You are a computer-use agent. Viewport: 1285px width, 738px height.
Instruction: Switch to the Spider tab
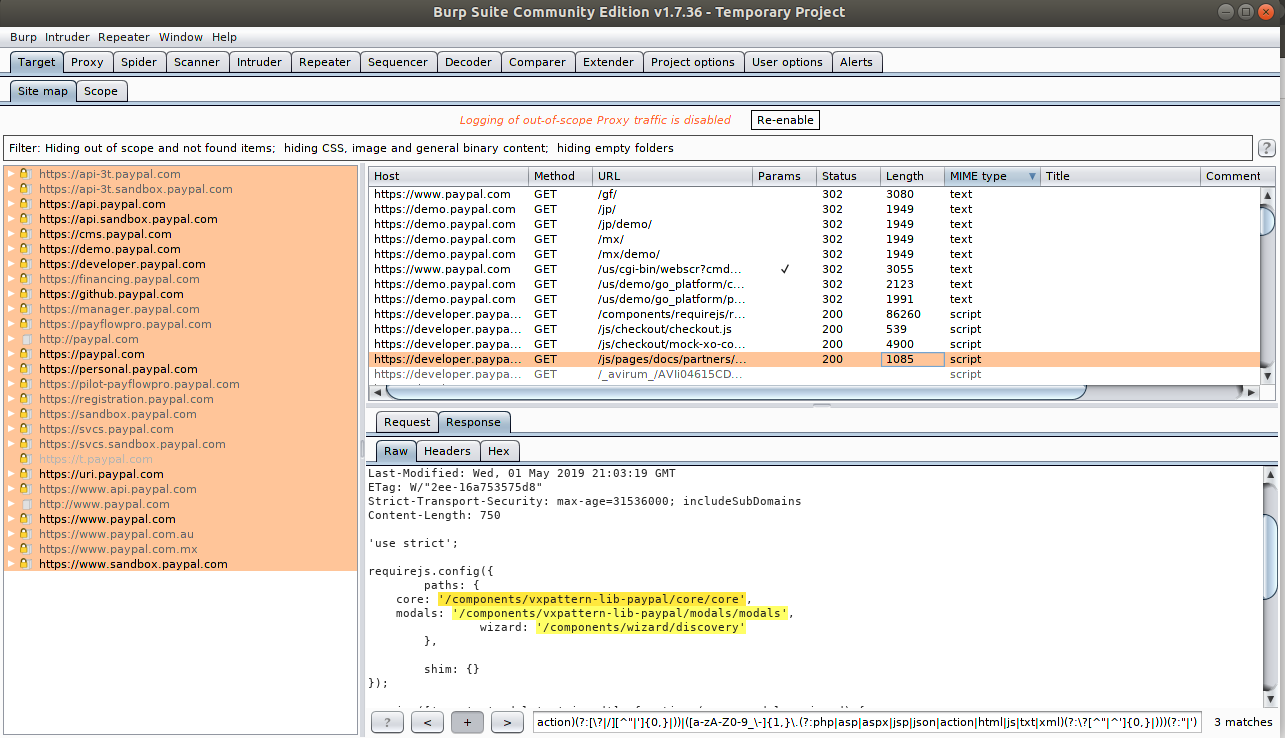(139, 62)
